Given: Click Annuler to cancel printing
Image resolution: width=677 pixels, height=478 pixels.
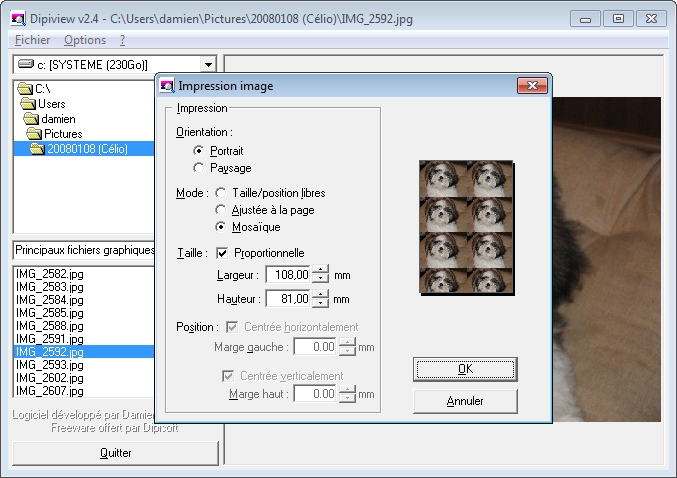Looking at the screenshot, I should click(x=465, y=401).
